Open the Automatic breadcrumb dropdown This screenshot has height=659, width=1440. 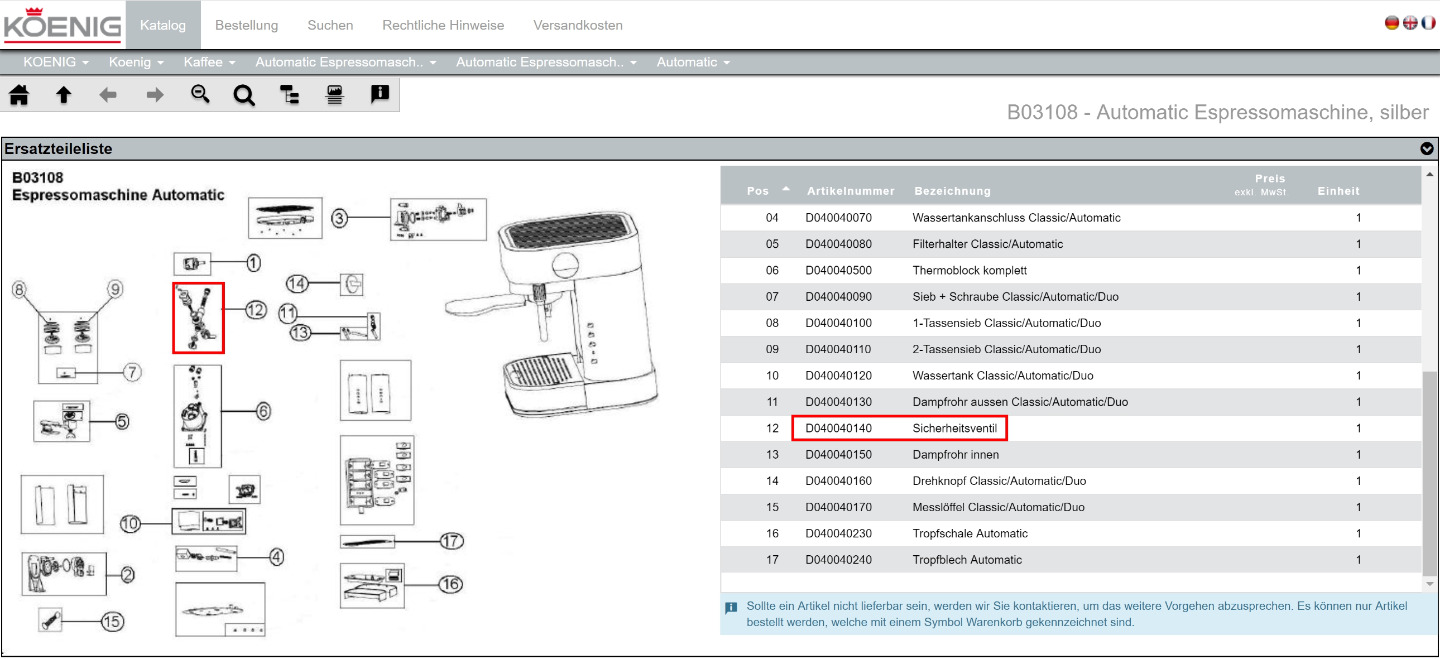pyautogui.click(x=692, y=62)
